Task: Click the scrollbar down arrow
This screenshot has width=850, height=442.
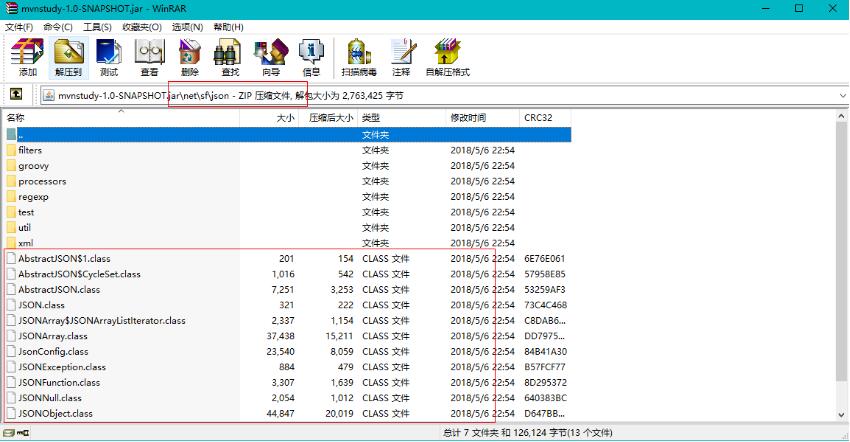Action: click(841, 415)
